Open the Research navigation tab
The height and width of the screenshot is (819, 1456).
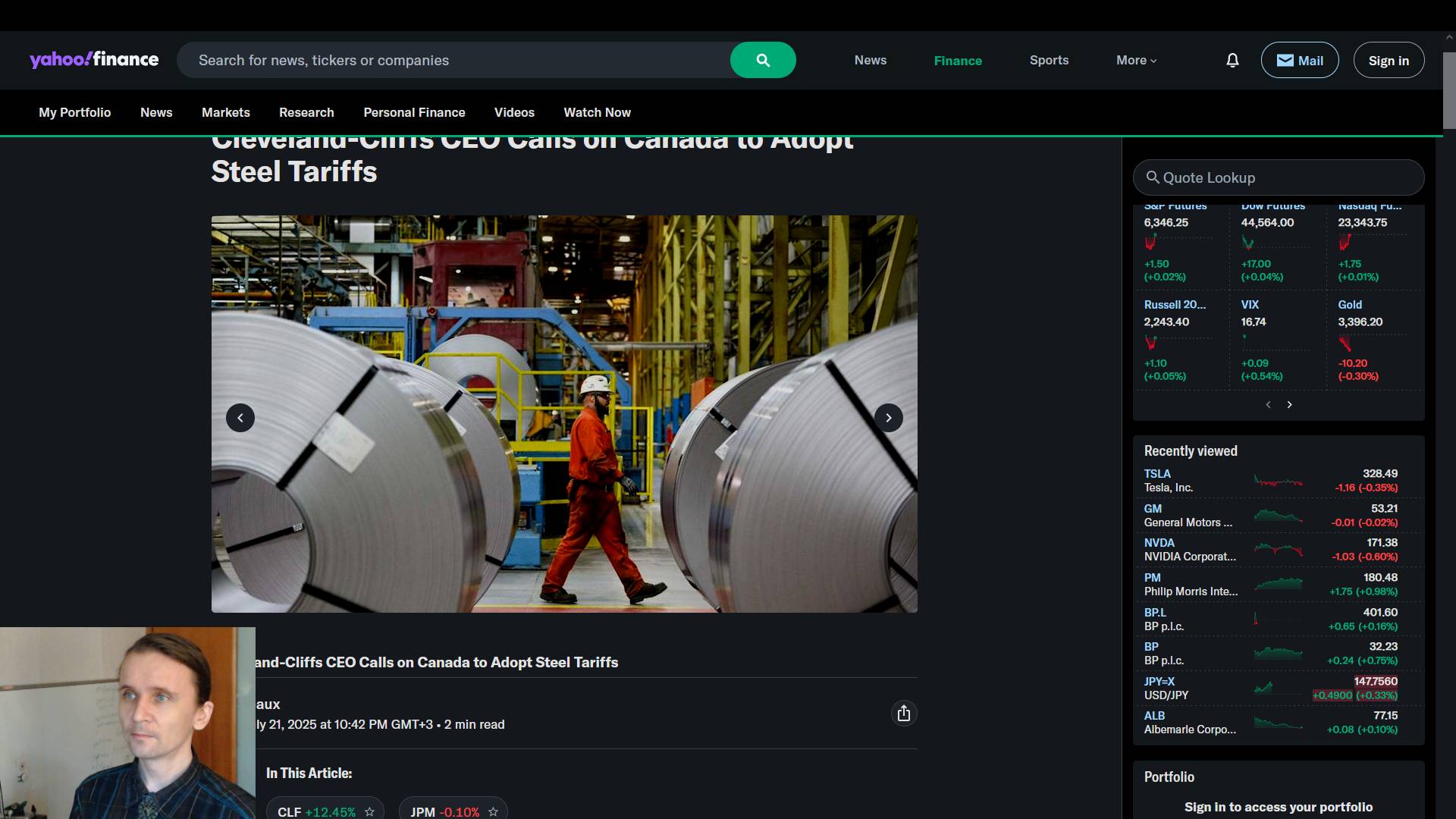tap(306, 112)
